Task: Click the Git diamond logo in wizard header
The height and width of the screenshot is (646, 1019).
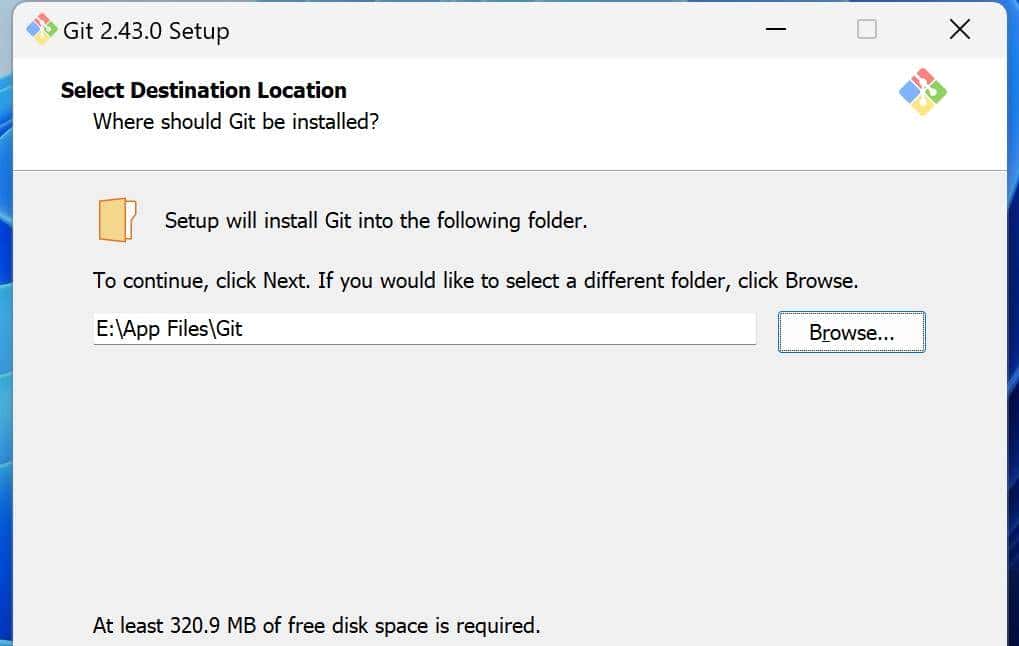Action: pyautogui.click(x=921, y=91)
